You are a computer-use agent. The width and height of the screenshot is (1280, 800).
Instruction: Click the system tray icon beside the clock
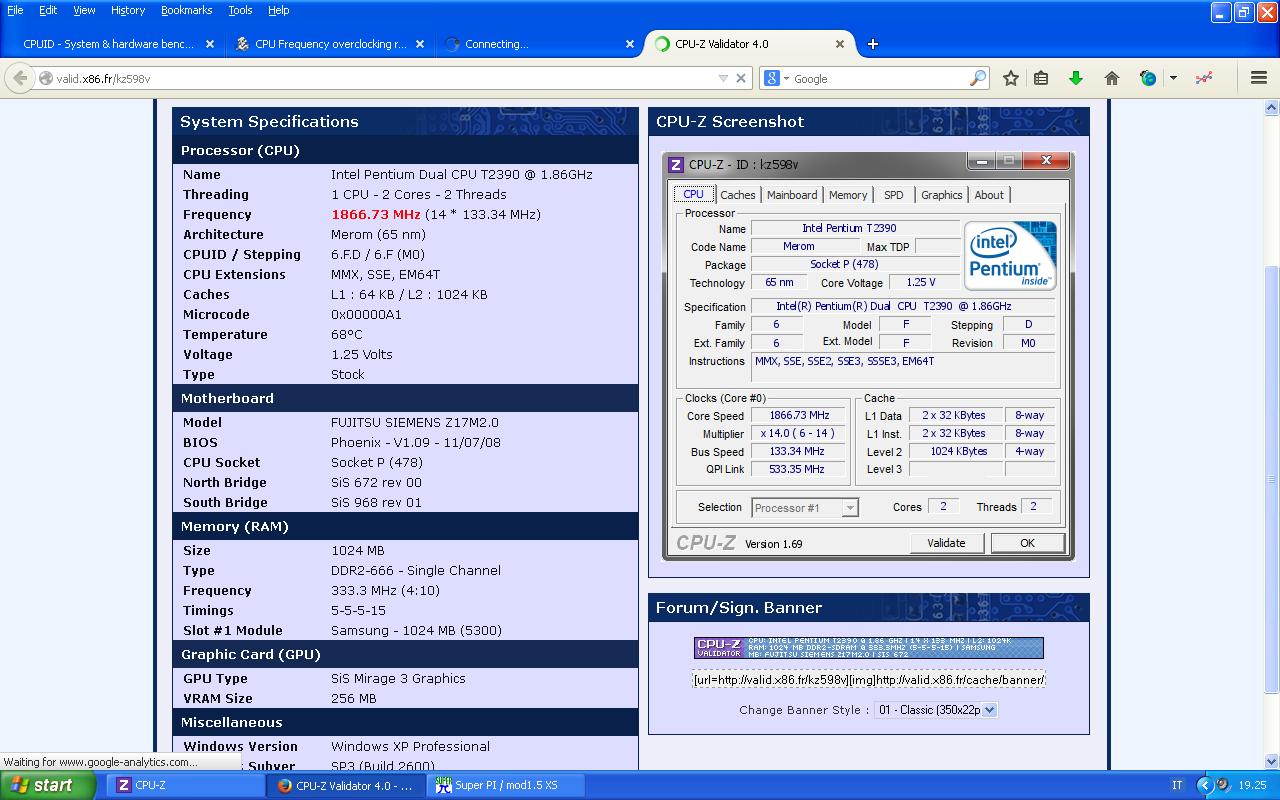(1223, 785)
